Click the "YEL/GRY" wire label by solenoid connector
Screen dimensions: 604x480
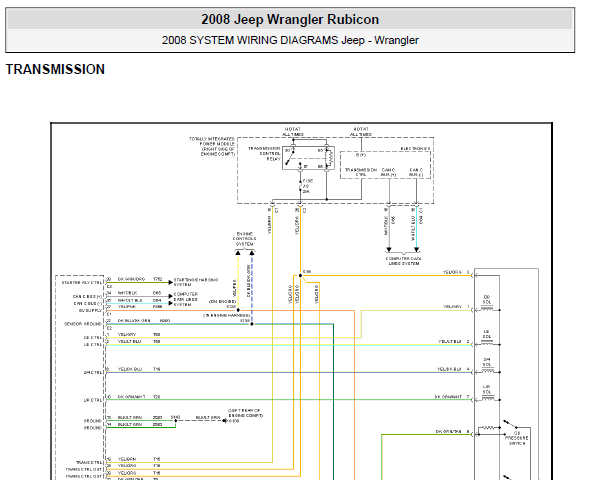pos(452,307)
